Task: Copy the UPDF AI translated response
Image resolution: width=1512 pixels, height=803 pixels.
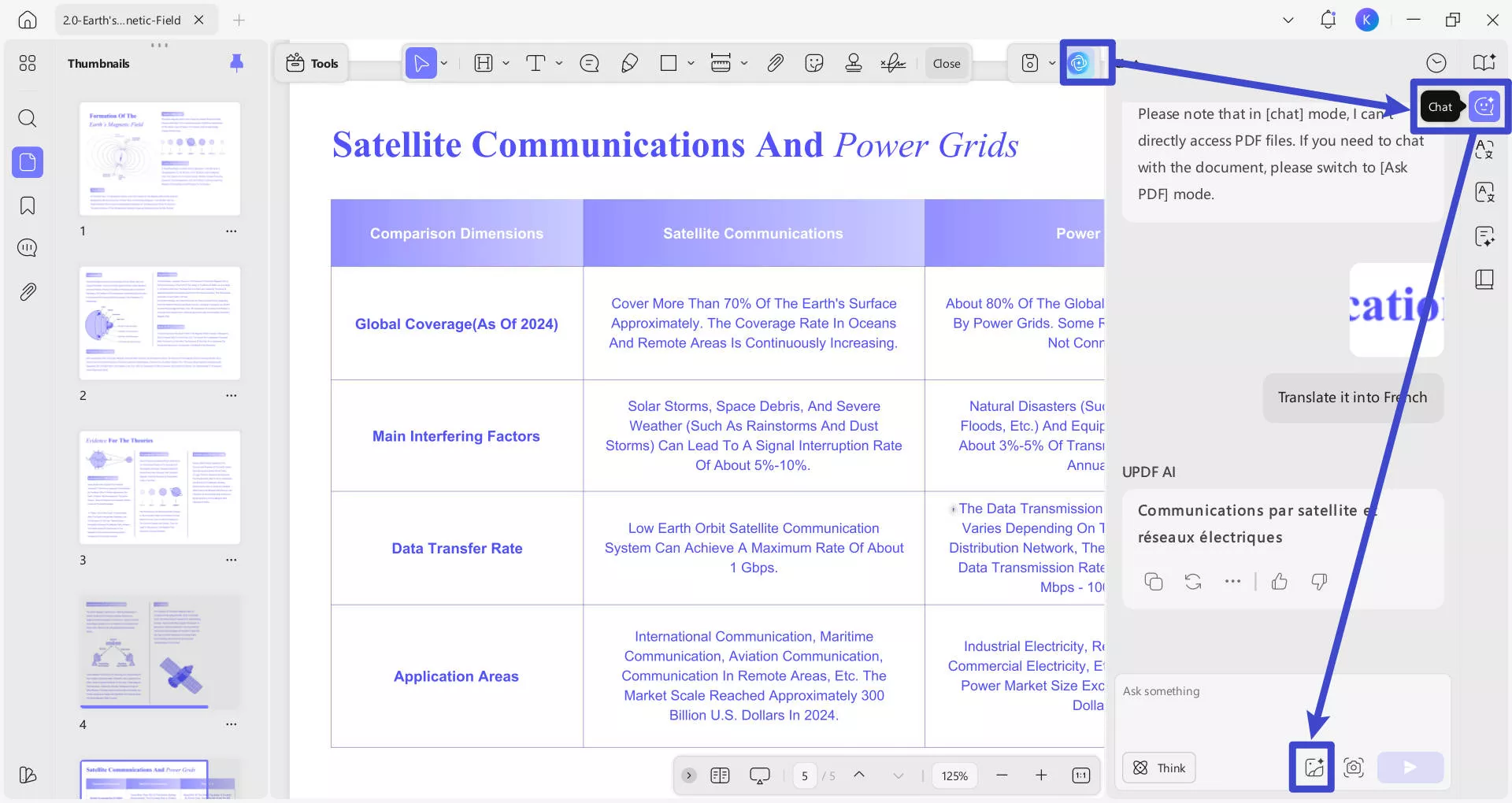Action: 1153,582
